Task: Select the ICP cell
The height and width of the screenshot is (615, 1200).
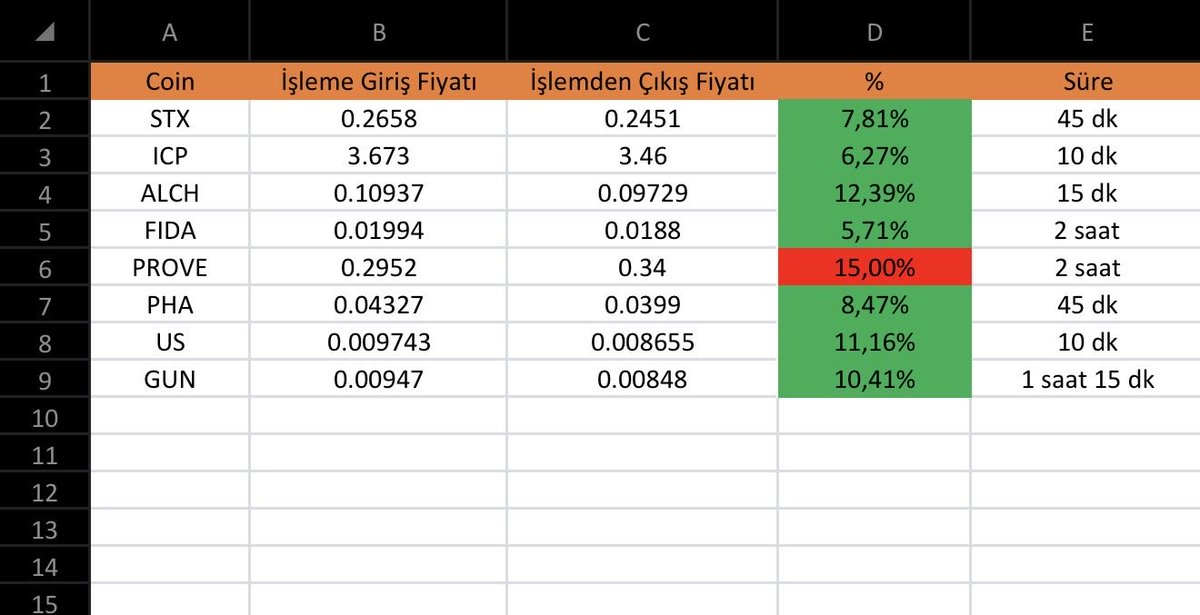Action: click(170, 156)
